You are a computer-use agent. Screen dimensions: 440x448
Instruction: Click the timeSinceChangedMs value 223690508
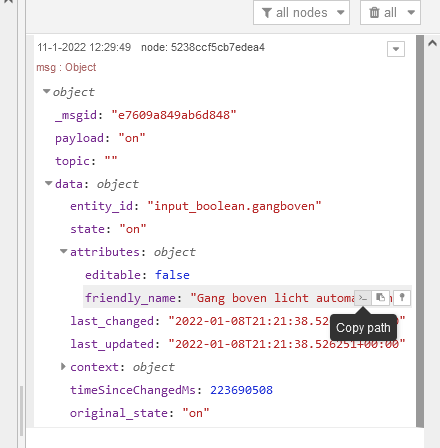pos(241,390)
